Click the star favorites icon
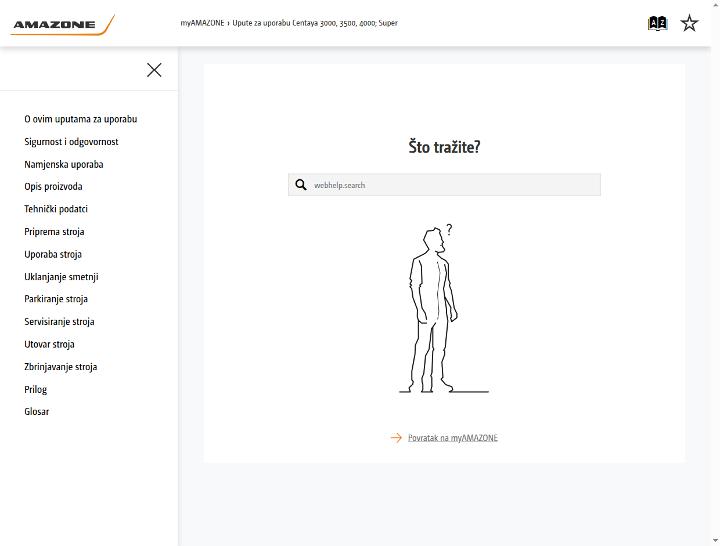The height and width of the screenshot is (546, 720). (689, 23)
